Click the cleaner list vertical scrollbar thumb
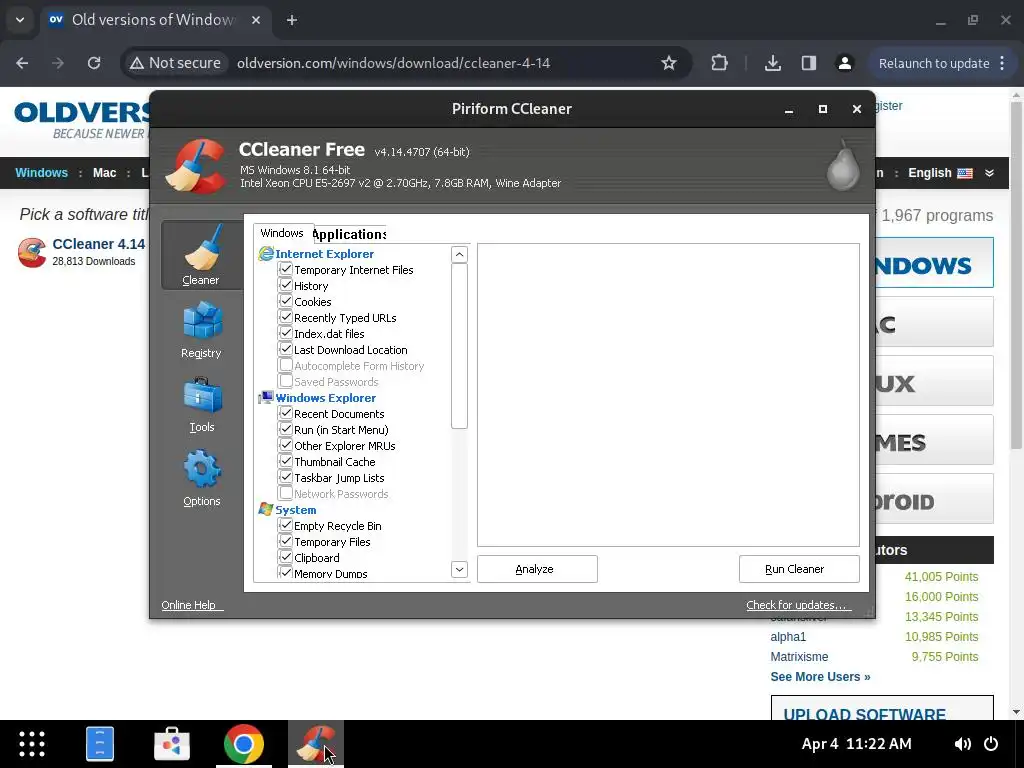The height and width of the screenshot is (768, 1024). (x=459, y=346)
